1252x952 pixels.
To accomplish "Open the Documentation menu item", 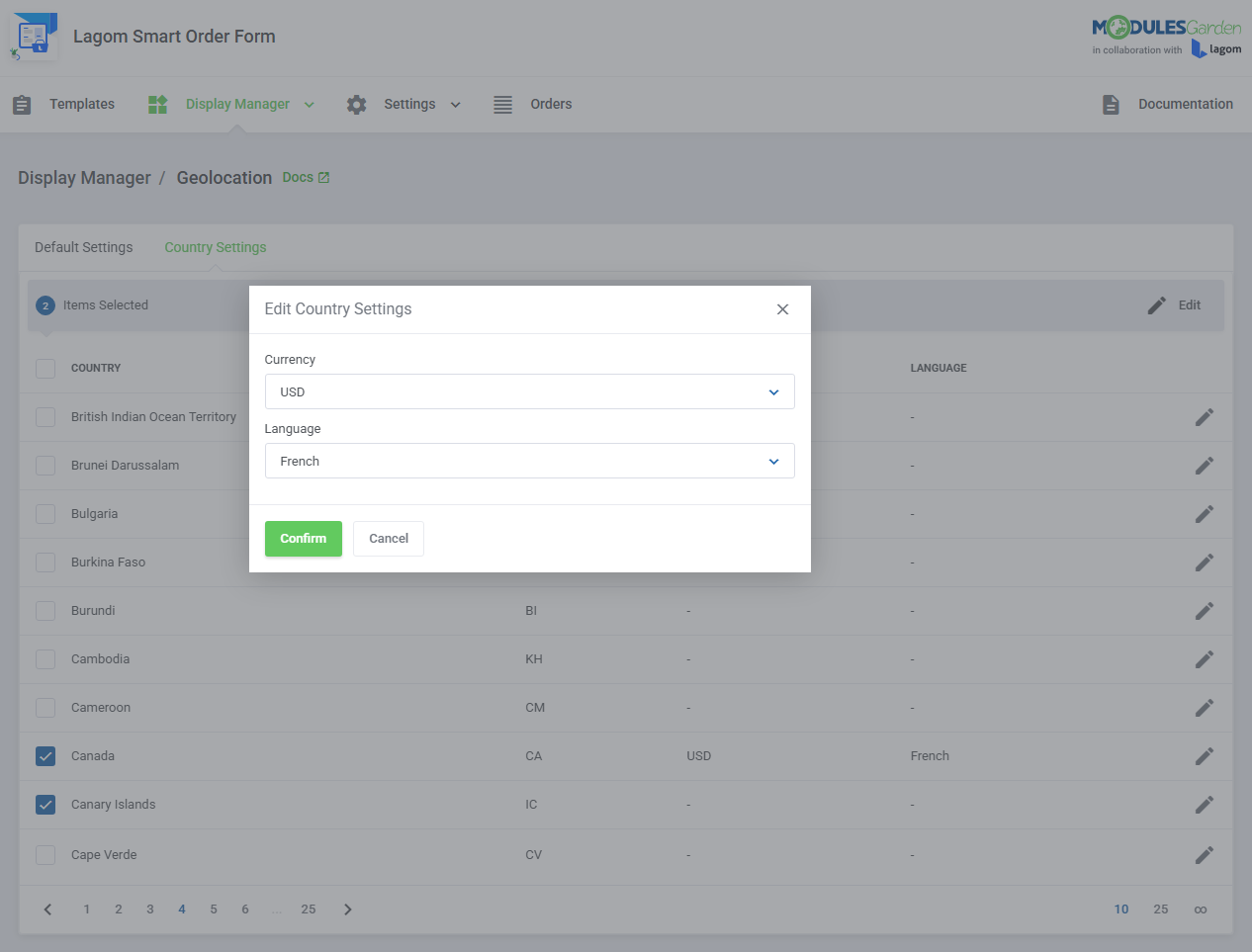I will (x=1186, y=105).
